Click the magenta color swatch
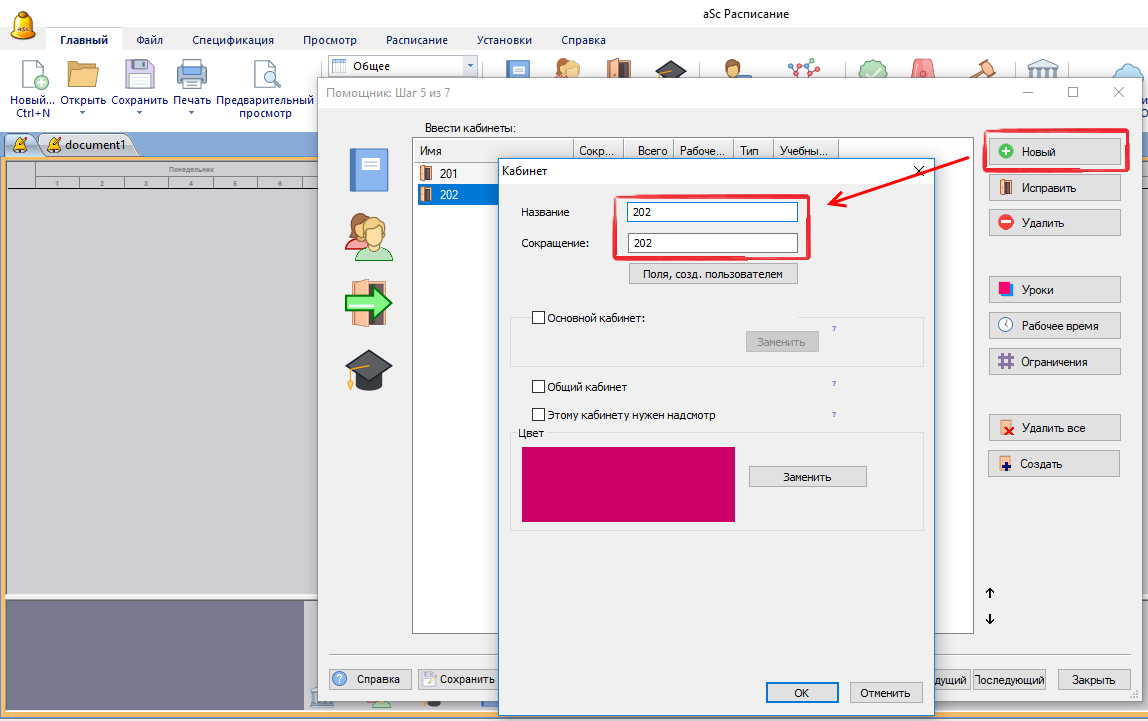The image size is (1148, 721). pyautogui.click(x=628, y=484)
